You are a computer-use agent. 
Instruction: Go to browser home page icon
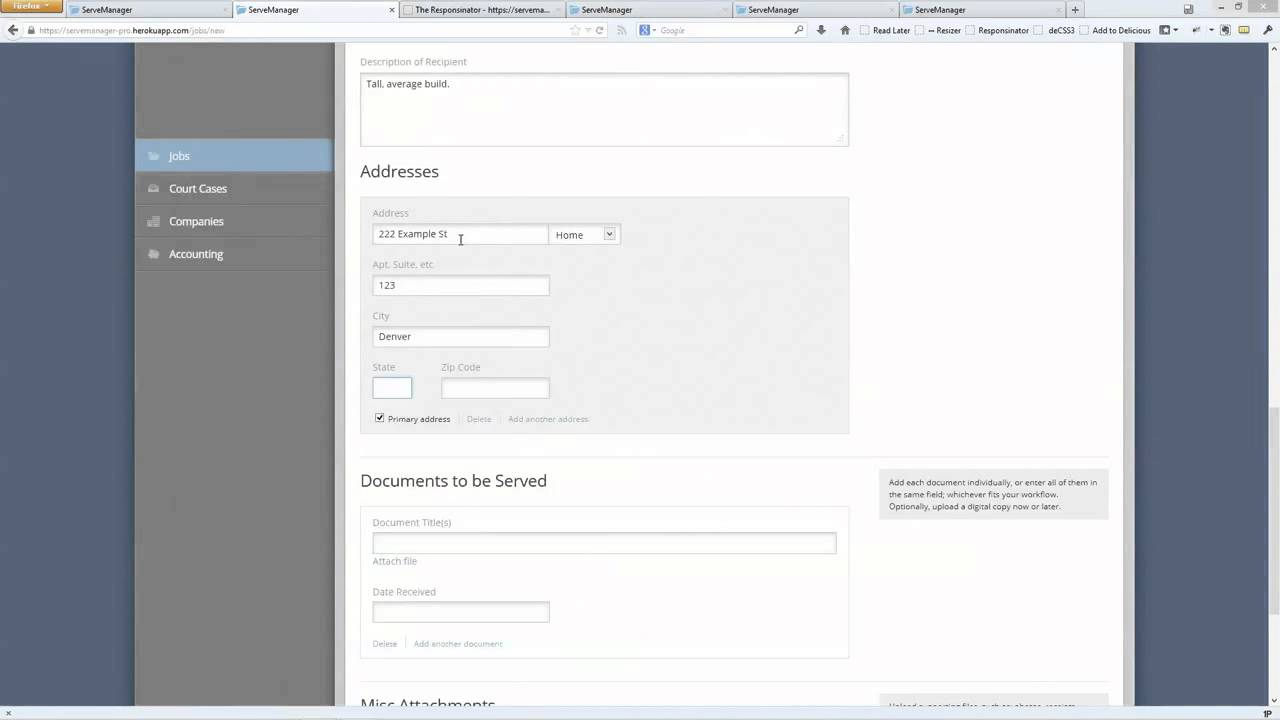(x=845, y=30)
